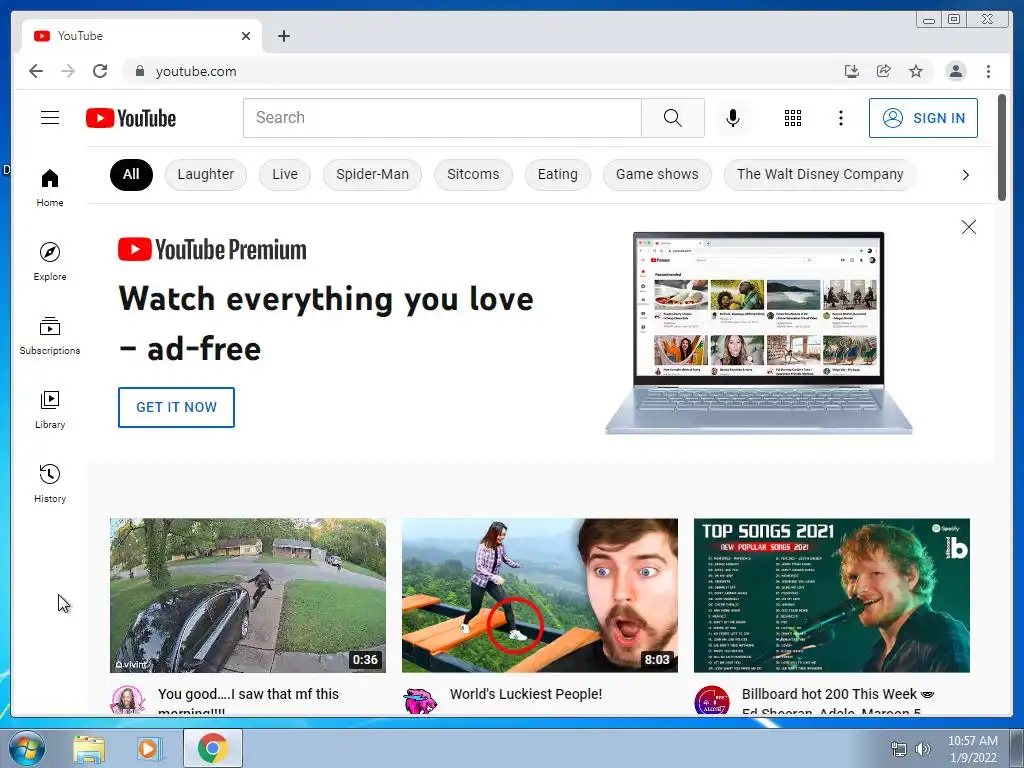Share this page icon
1024x768 pixels.
pos(884,71)
